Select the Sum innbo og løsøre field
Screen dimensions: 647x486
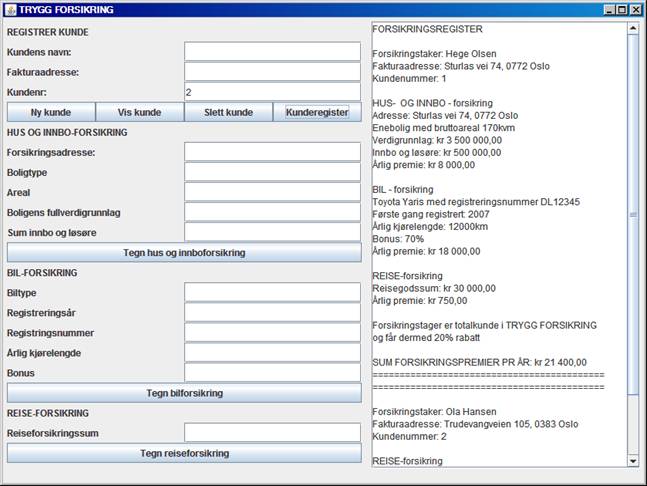[272, 232]
